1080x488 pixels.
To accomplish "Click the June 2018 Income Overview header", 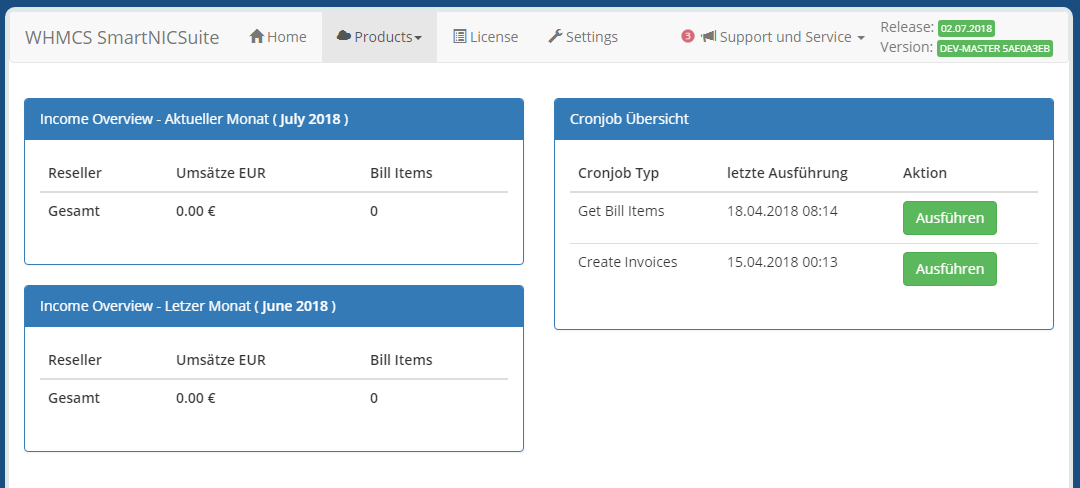I will 274,306.
